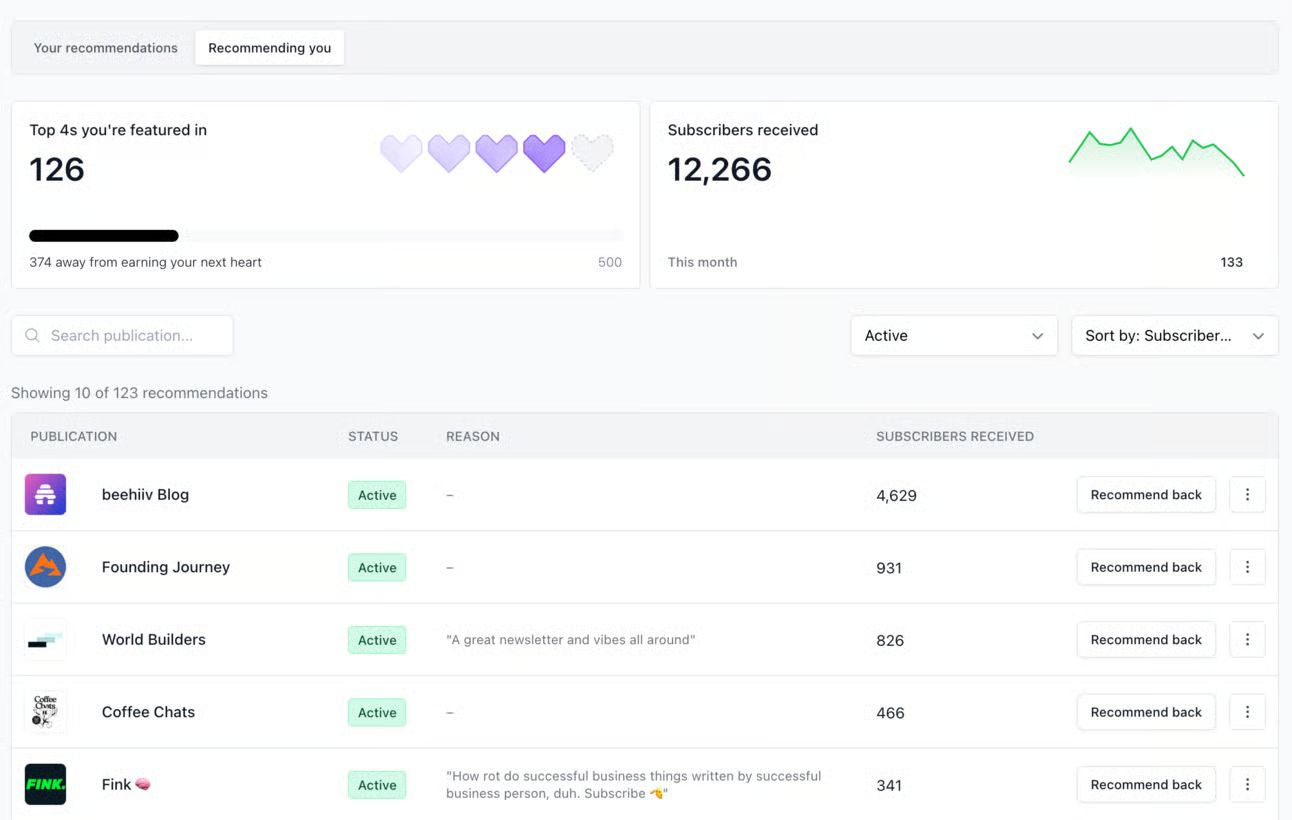Click the Coffee Chats publication logo
The height and width of the screenshot is (820, 1292).
pos(45,712)
